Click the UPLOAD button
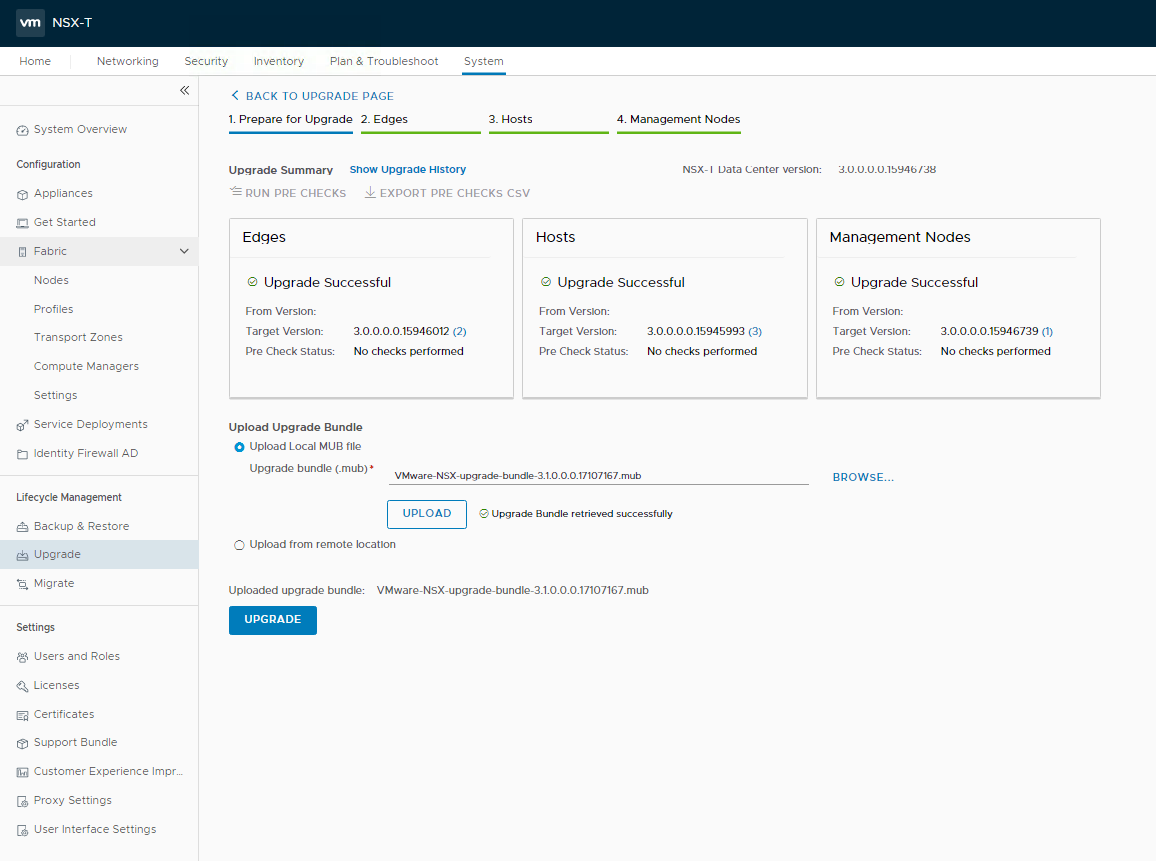The height and width of the screenshot is (861, 1156). (x=427, y=514)
